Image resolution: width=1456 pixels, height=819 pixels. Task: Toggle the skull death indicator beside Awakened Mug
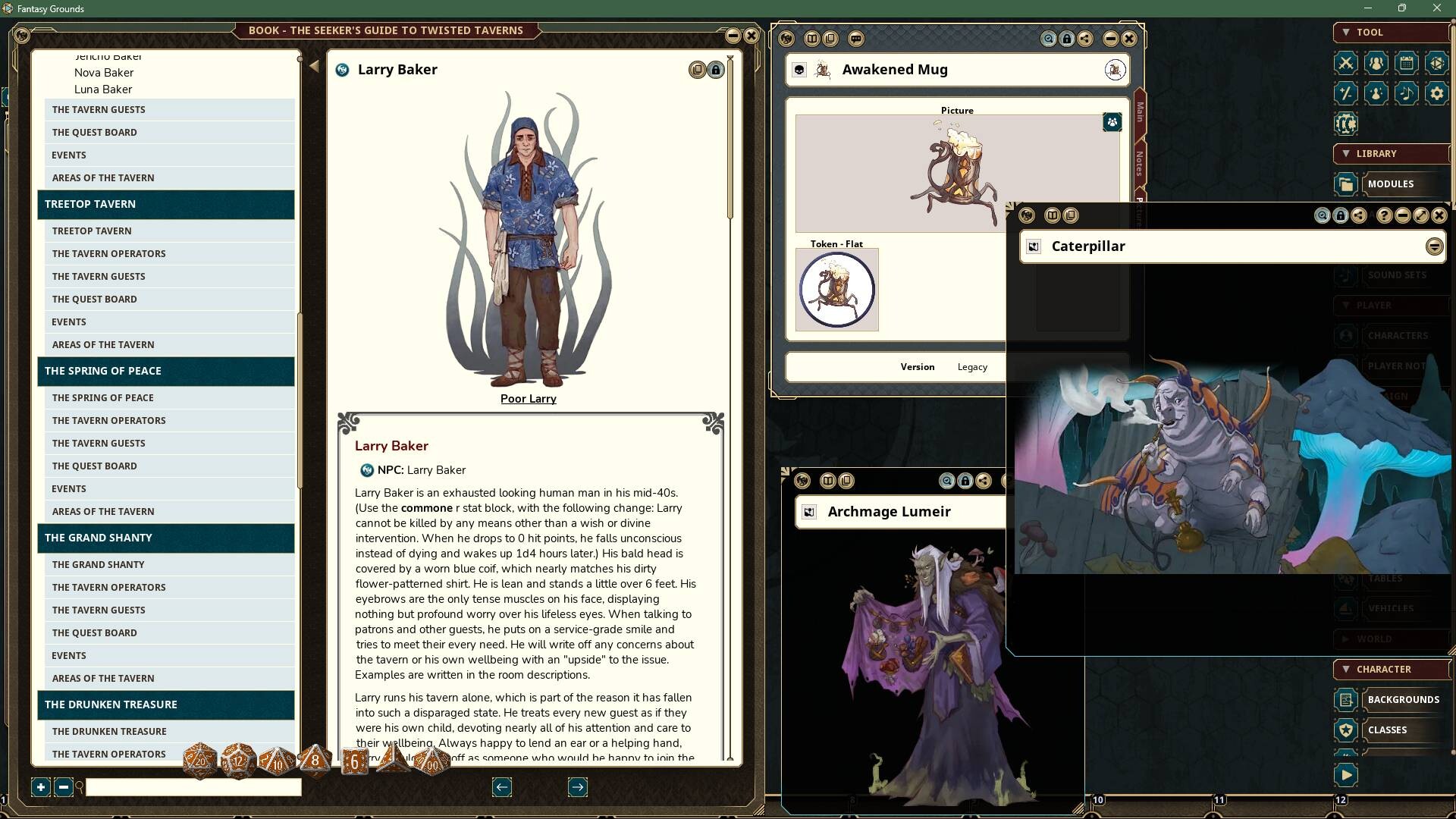click(x=799, y=69)
